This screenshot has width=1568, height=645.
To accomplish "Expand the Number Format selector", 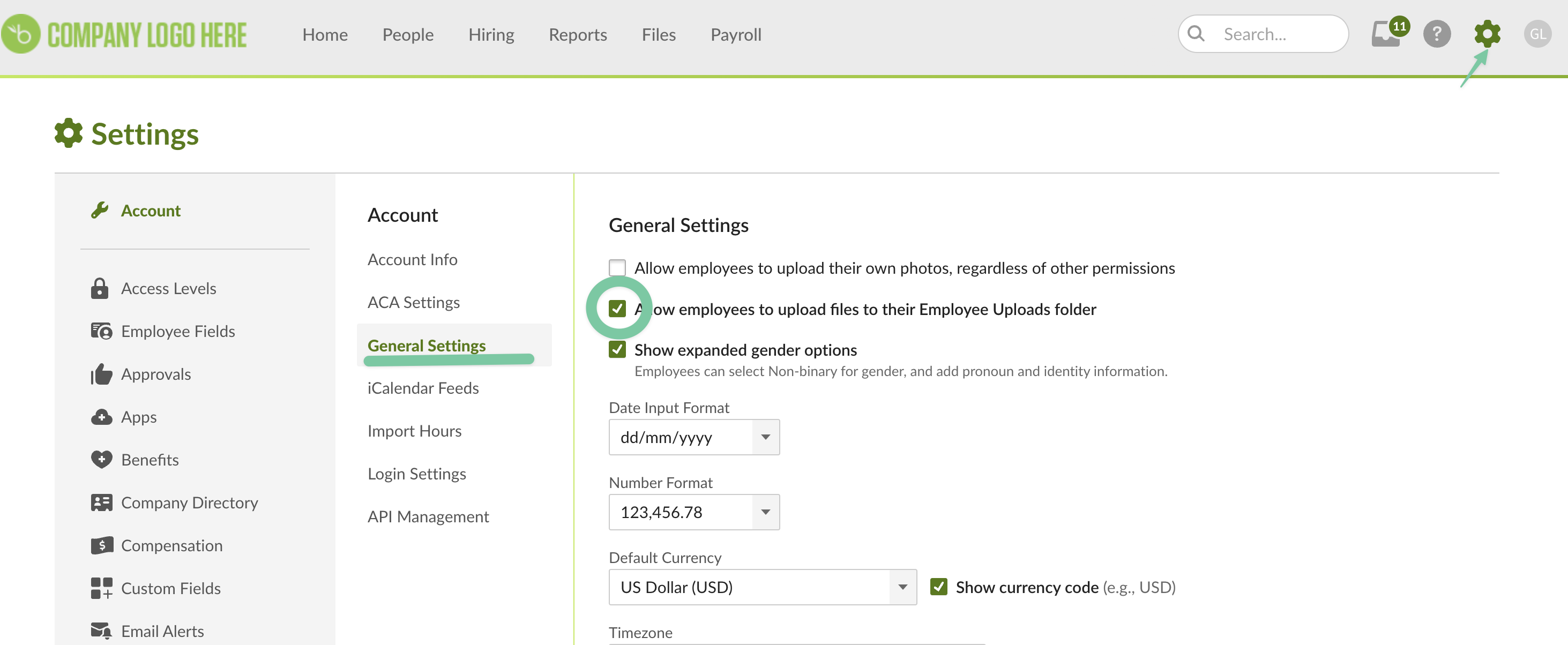I will pos(765,512).
